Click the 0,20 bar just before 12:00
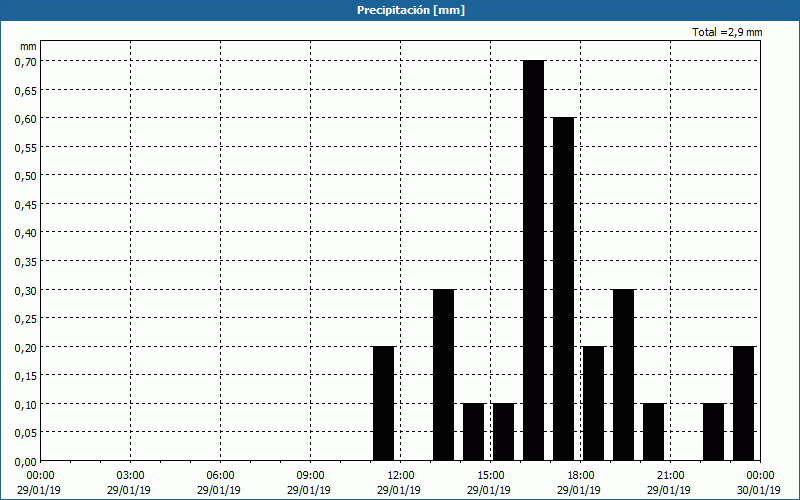 coord(384,404)
